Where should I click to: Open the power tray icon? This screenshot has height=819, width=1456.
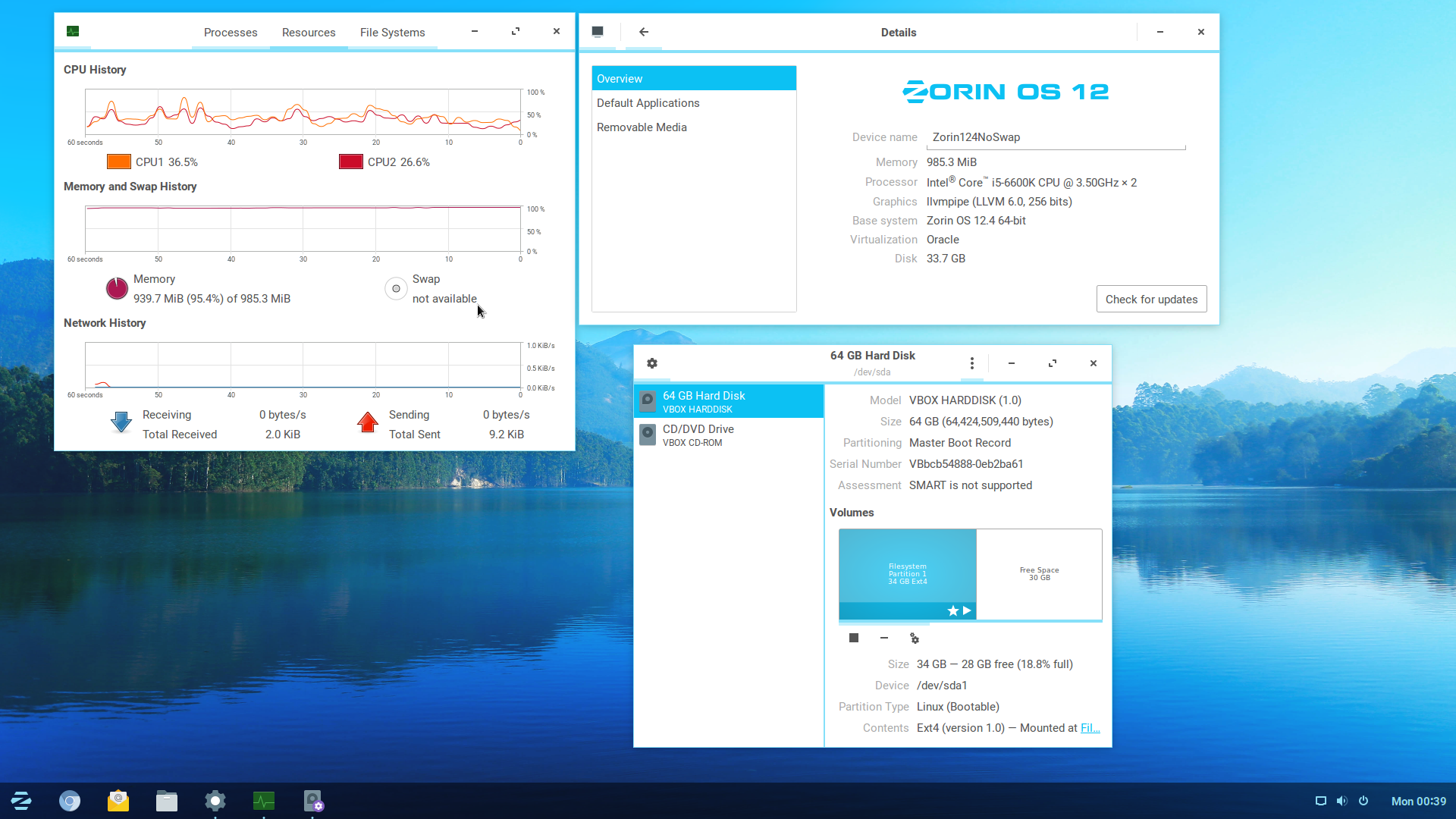click(x=1363, y=801)
